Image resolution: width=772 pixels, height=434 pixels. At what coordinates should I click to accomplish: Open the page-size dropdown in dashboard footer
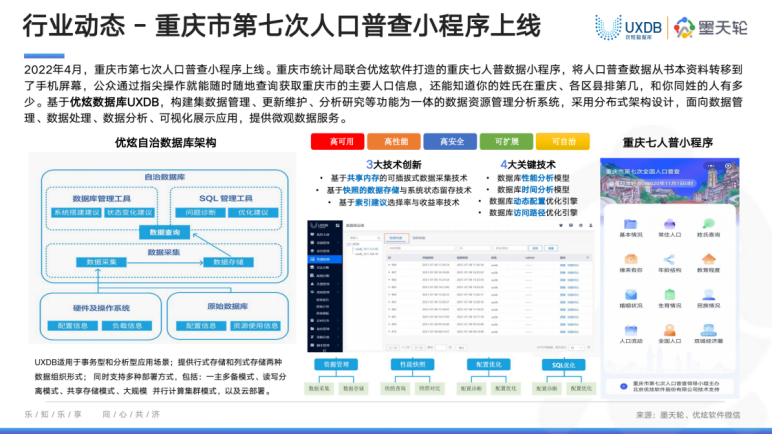(576, 347)
